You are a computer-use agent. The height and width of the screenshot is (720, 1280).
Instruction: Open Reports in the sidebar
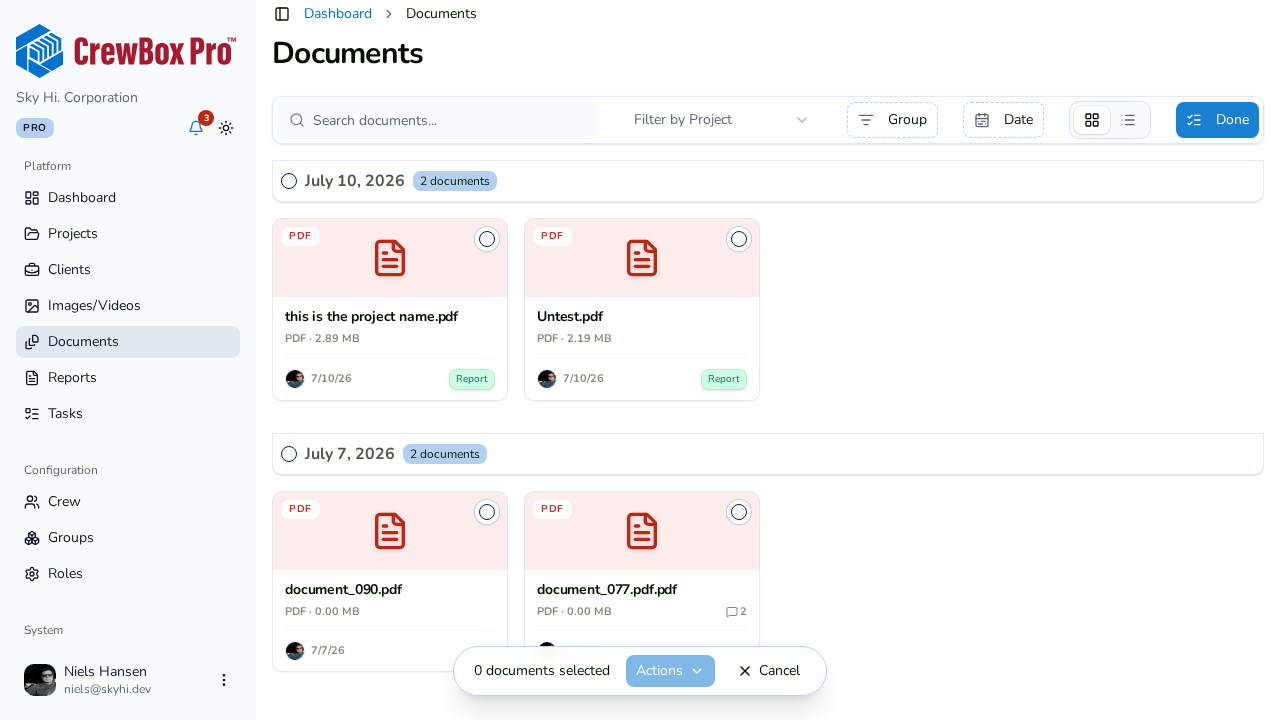(128, 378)
